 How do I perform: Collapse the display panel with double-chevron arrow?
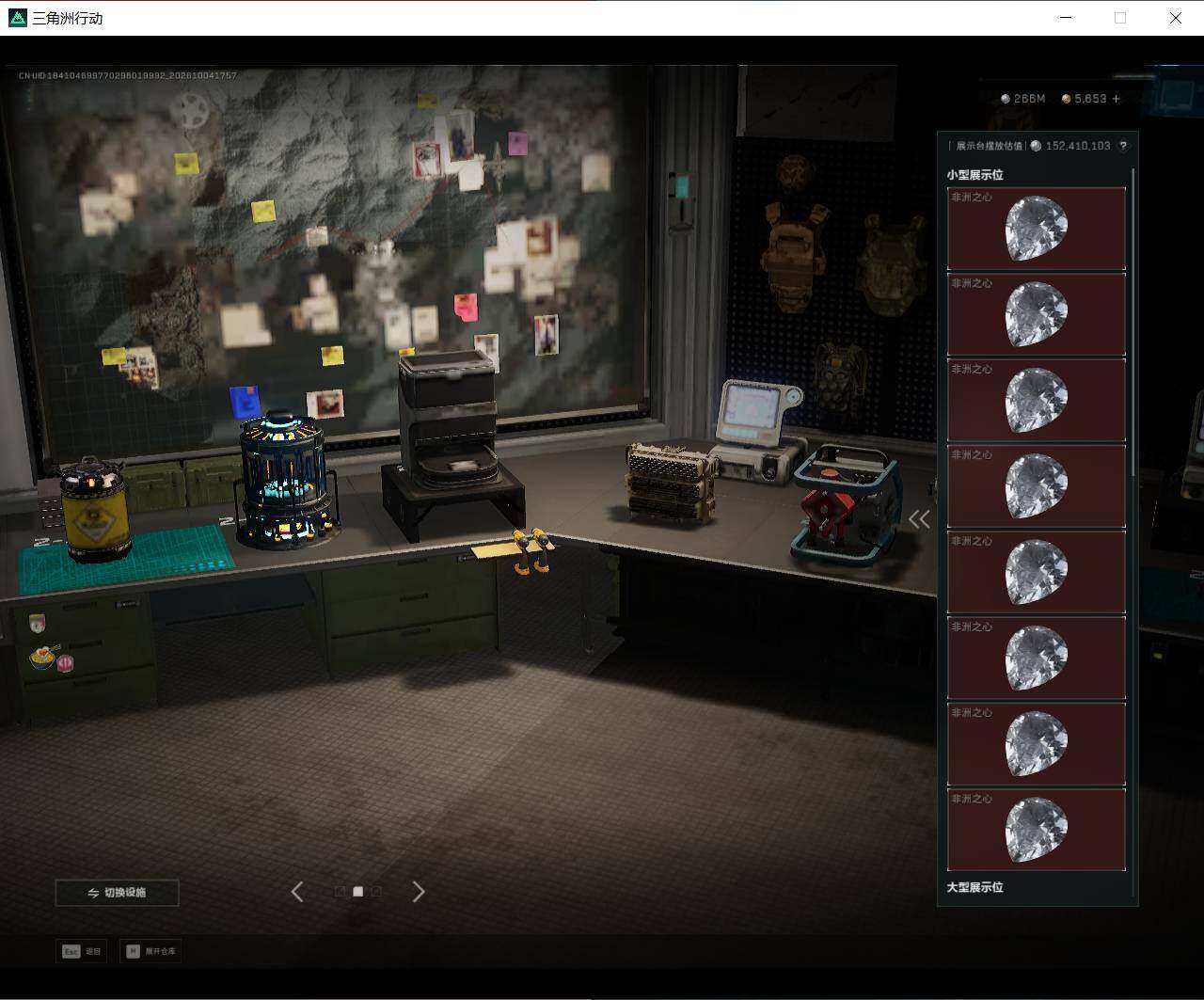coord(919,519)
